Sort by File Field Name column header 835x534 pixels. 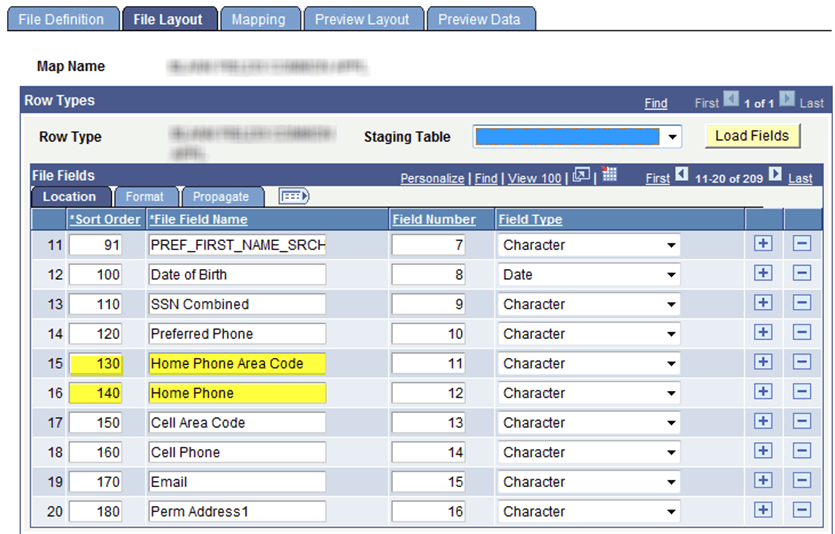coord(199,219)
